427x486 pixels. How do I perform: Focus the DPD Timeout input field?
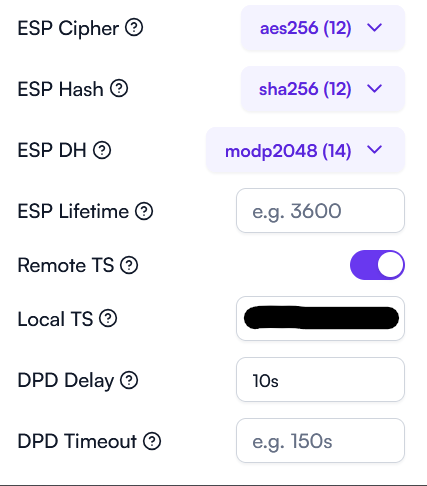point(320,440)
